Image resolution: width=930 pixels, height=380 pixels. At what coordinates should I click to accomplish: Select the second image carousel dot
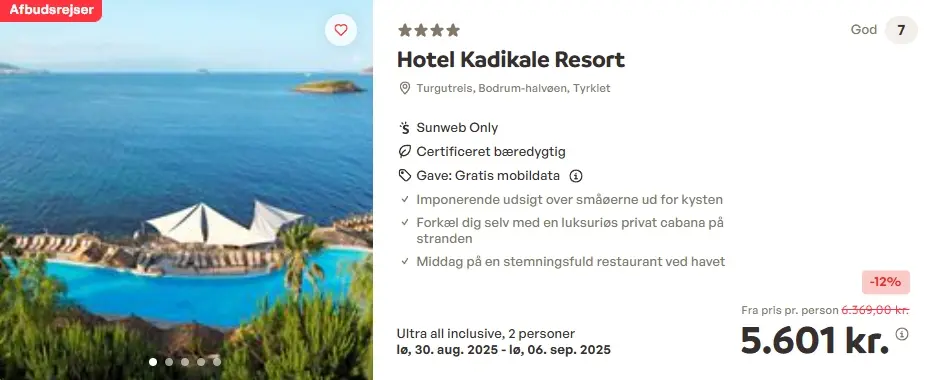click(169, 362)
